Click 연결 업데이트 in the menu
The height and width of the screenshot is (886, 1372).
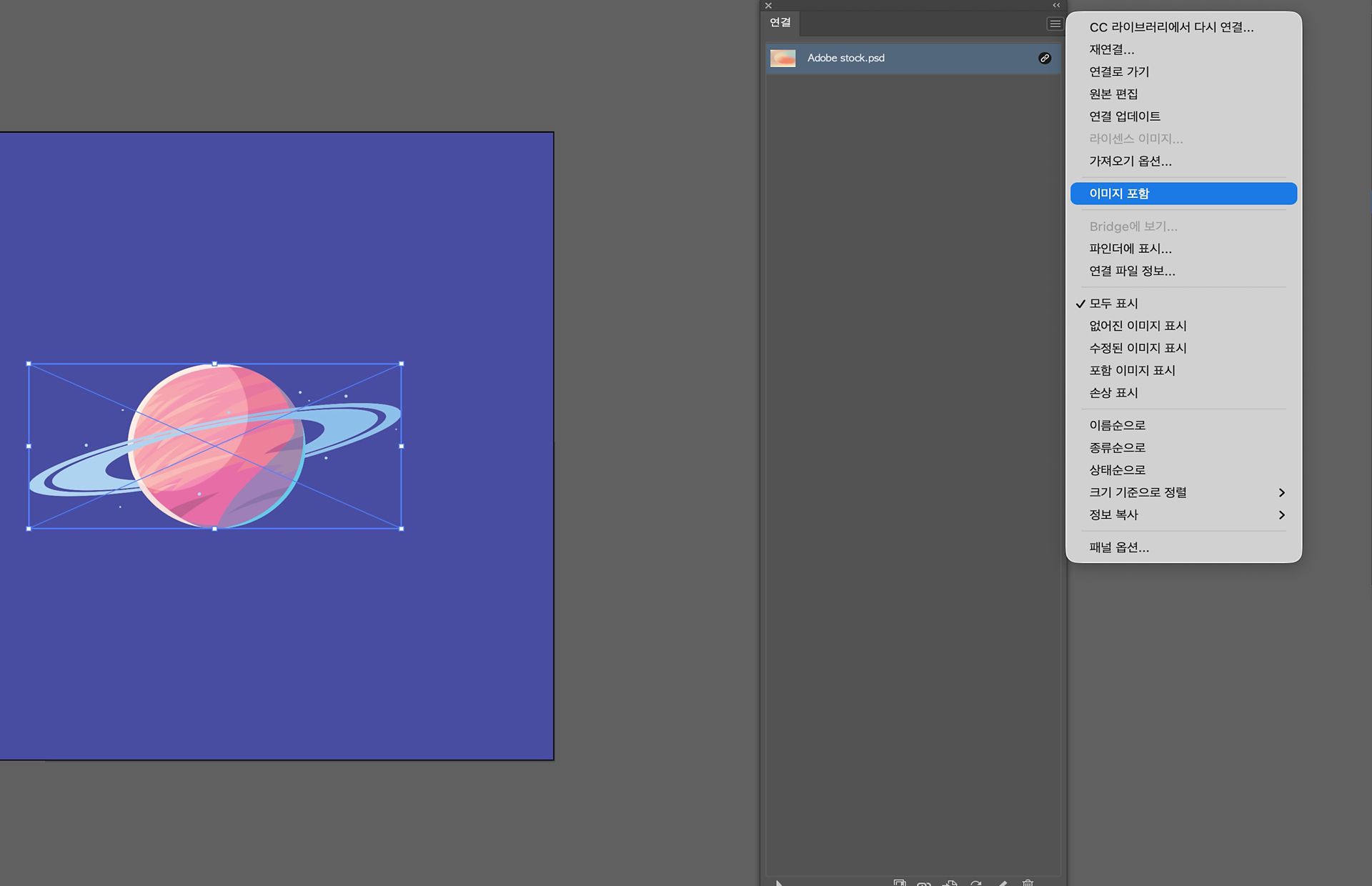click(x=1183, y=116)
